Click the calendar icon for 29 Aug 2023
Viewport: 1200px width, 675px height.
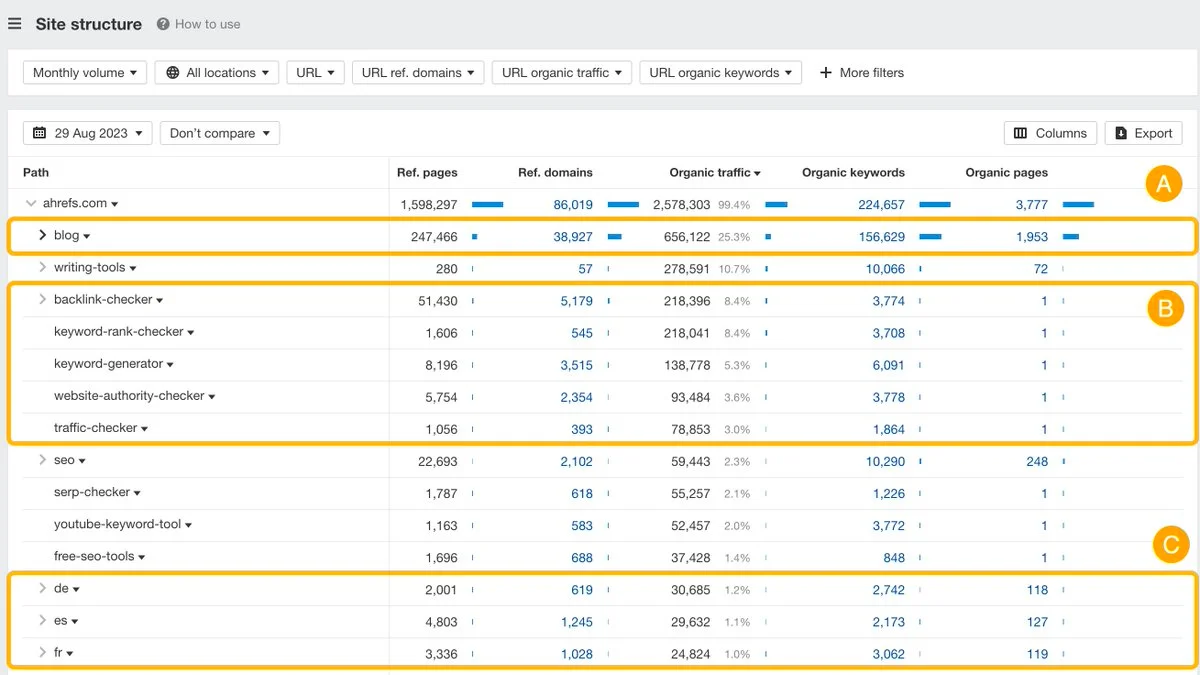coord(40,133)
